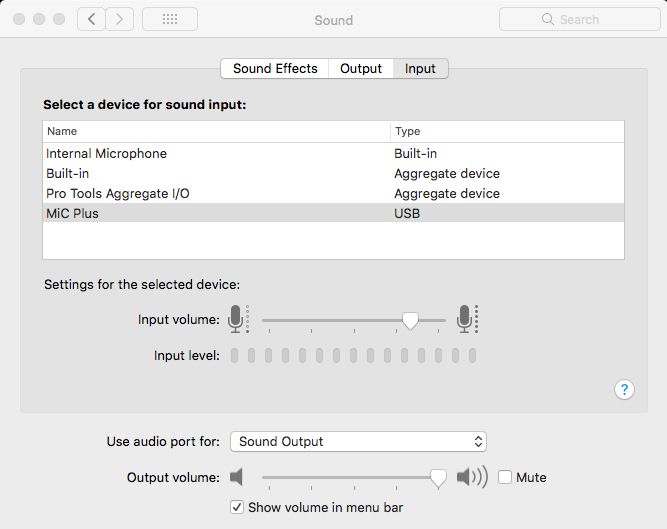The image size is (667, 529).
Task: Uncheck Show volume in menu bar
Action: (237, 507)
